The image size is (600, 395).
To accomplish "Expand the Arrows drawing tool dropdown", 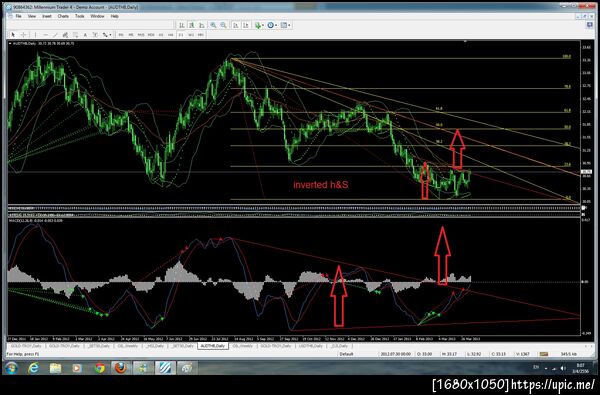I will [110, 35].
